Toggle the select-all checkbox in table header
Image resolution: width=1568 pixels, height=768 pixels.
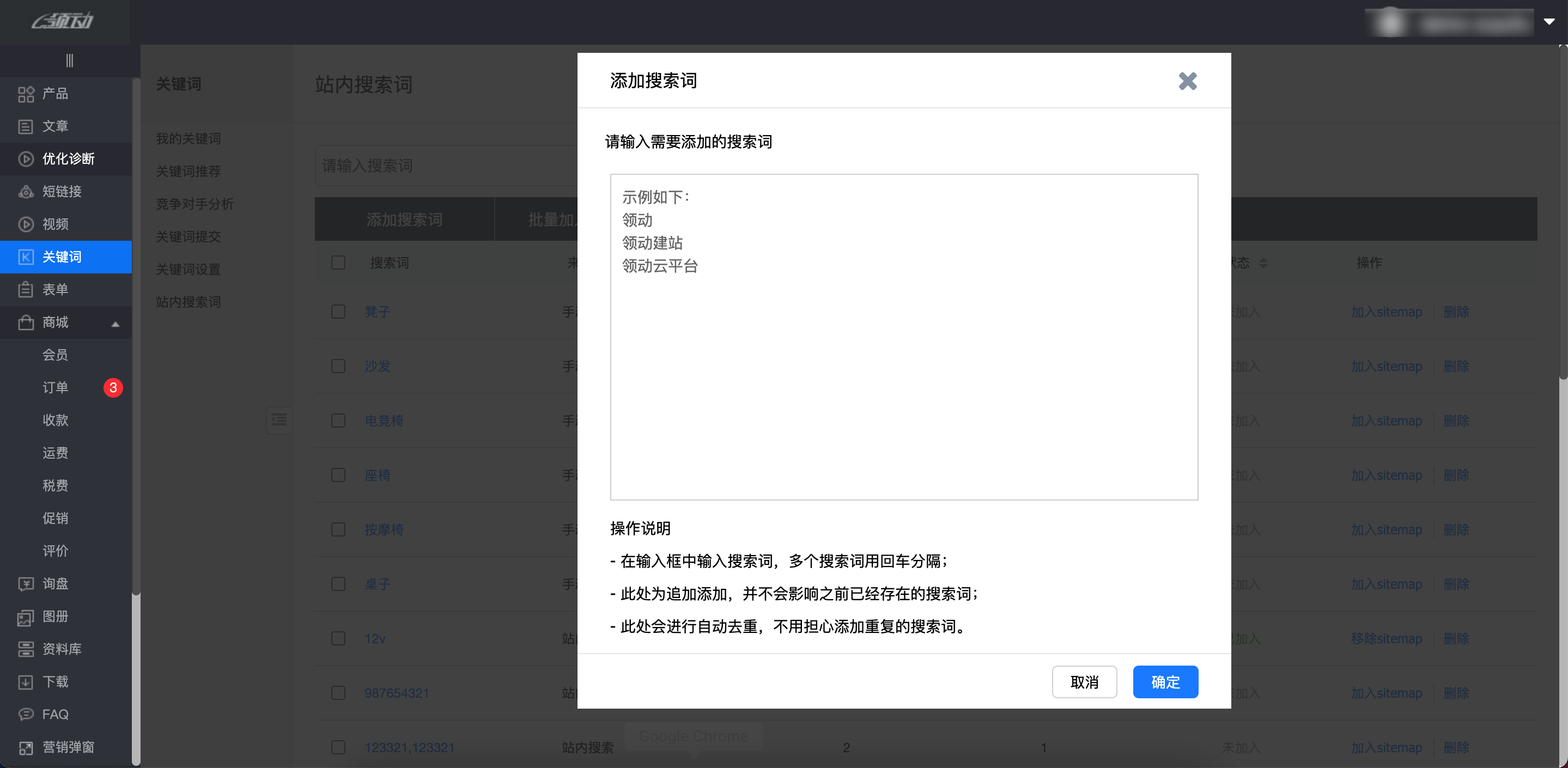[338, 263]
